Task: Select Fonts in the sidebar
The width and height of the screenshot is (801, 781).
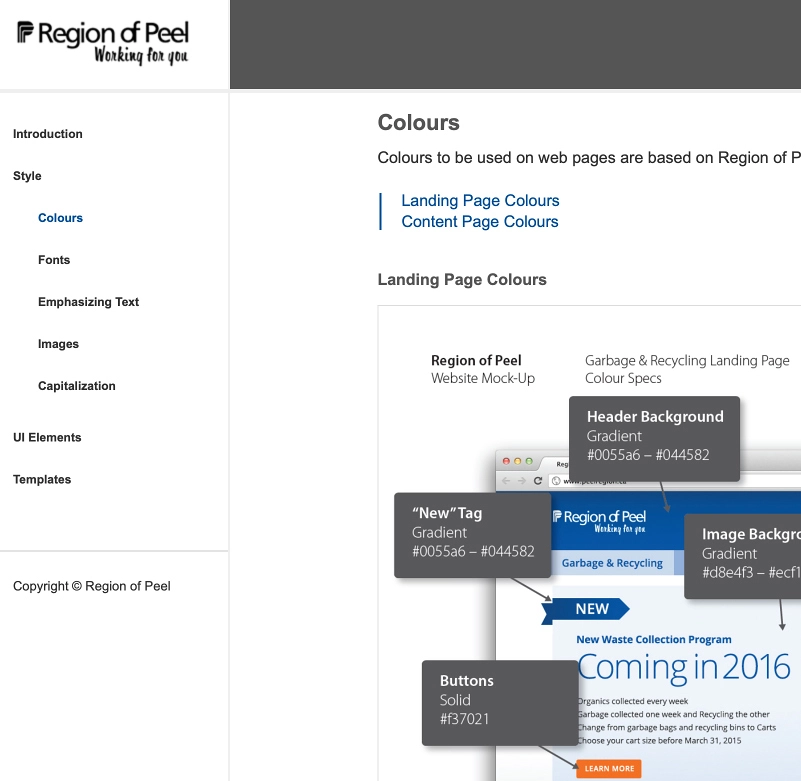Action: pos(54,259)
